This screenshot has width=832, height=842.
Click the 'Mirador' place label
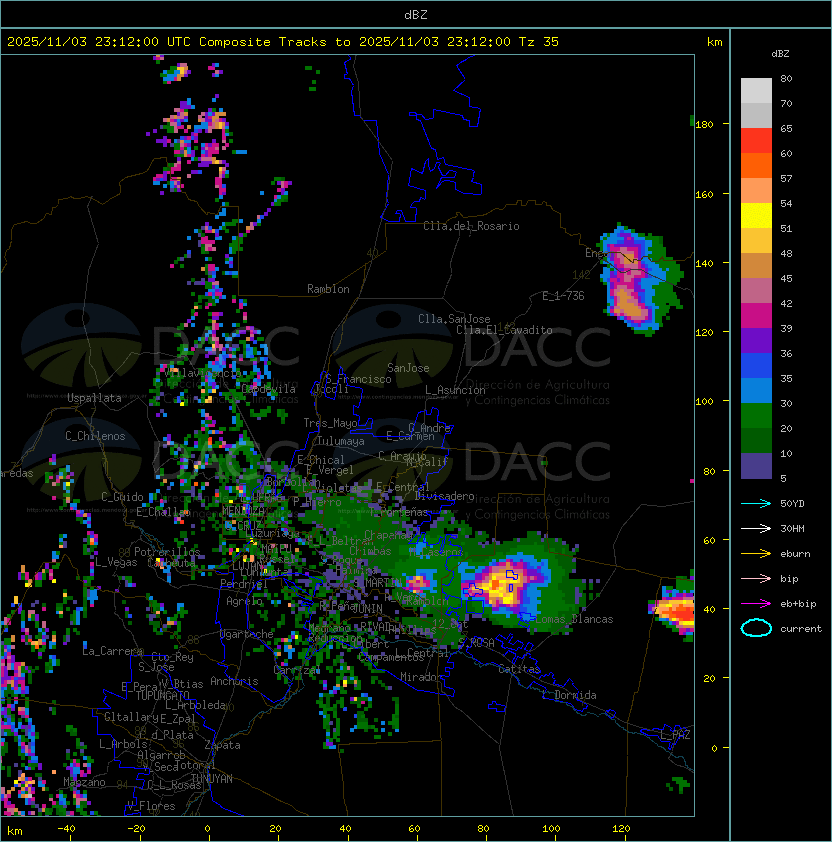click(421, 677)
